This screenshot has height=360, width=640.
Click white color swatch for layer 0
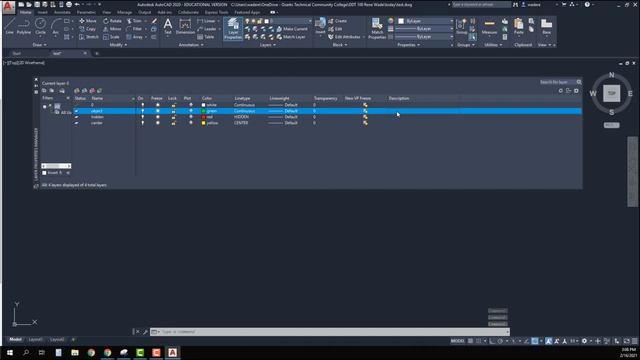pos(203,105)
